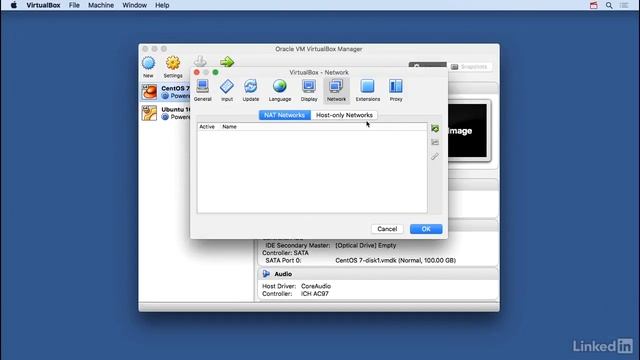Open Notification Center in menu bar

click(624, 5)
